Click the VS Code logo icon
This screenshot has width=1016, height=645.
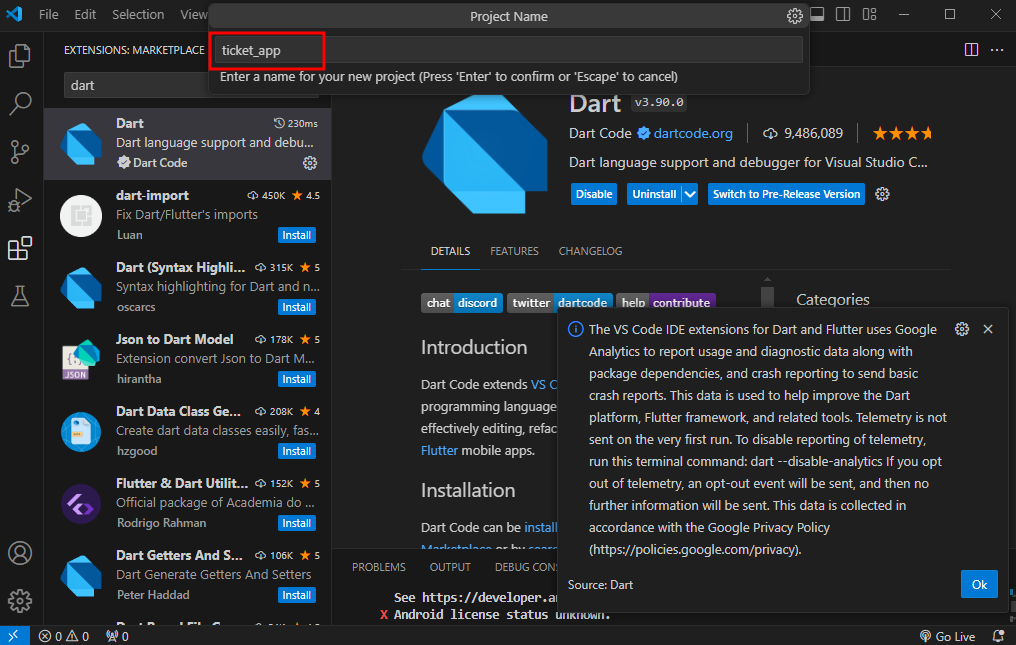[14, 14]
